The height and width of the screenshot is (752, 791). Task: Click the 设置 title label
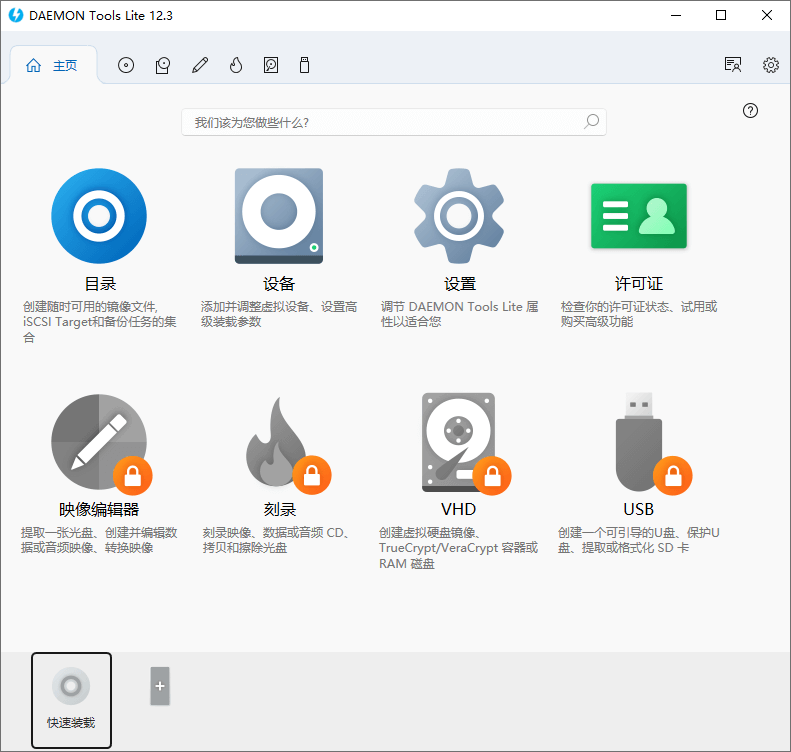click(x=460, y=284)
